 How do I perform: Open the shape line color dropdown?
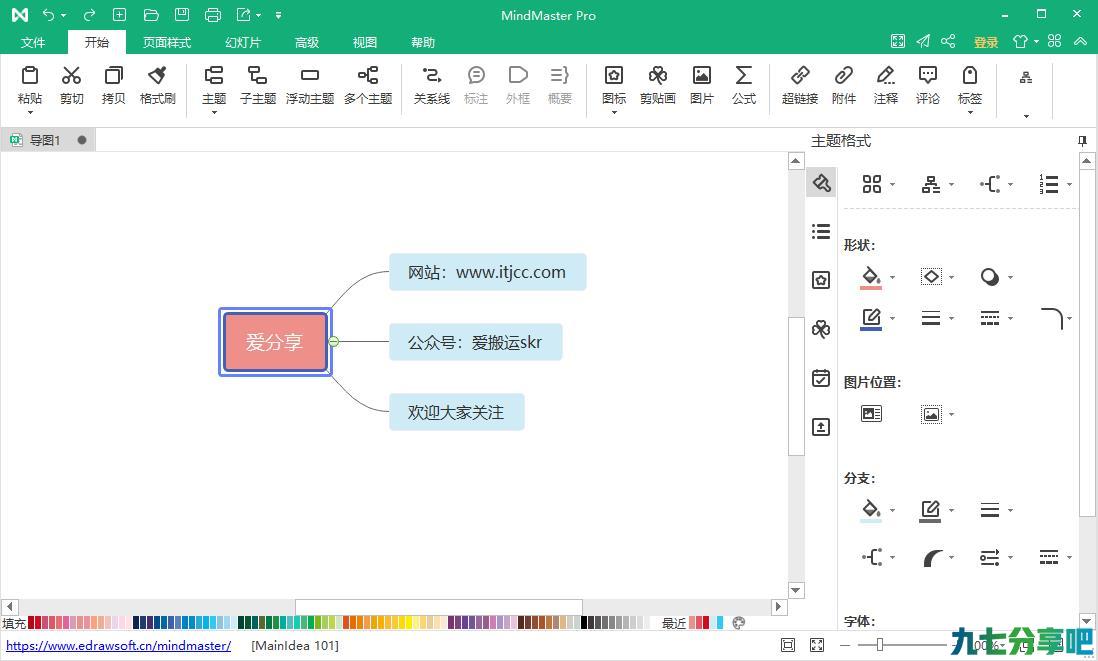pos(892,319)
